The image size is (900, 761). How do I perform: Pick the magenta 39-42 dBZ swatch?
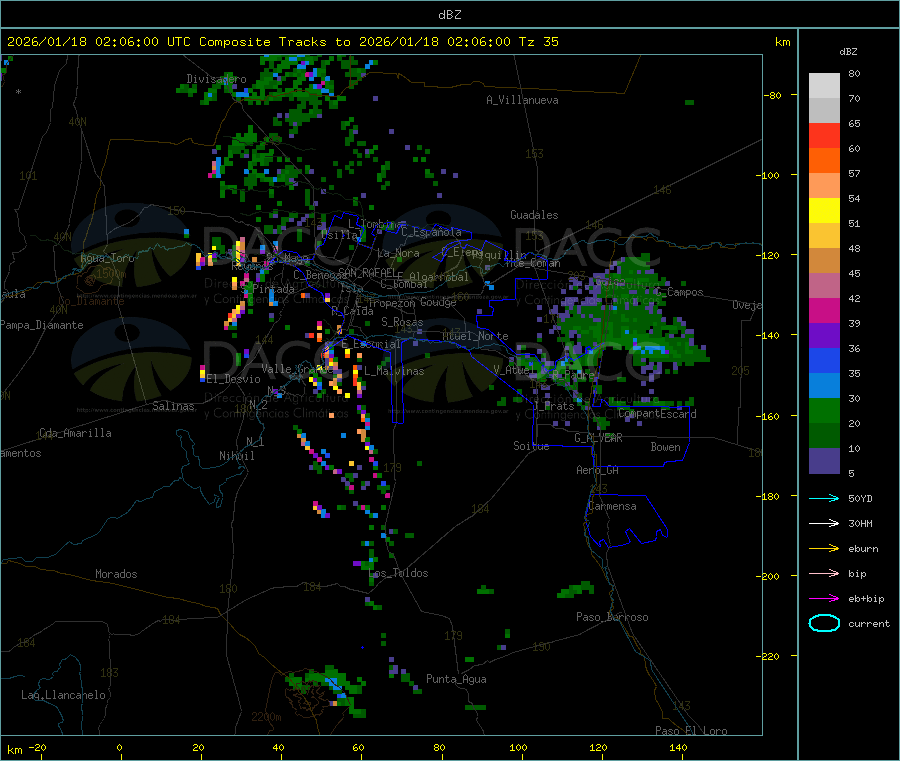click(x=824, y=310)
